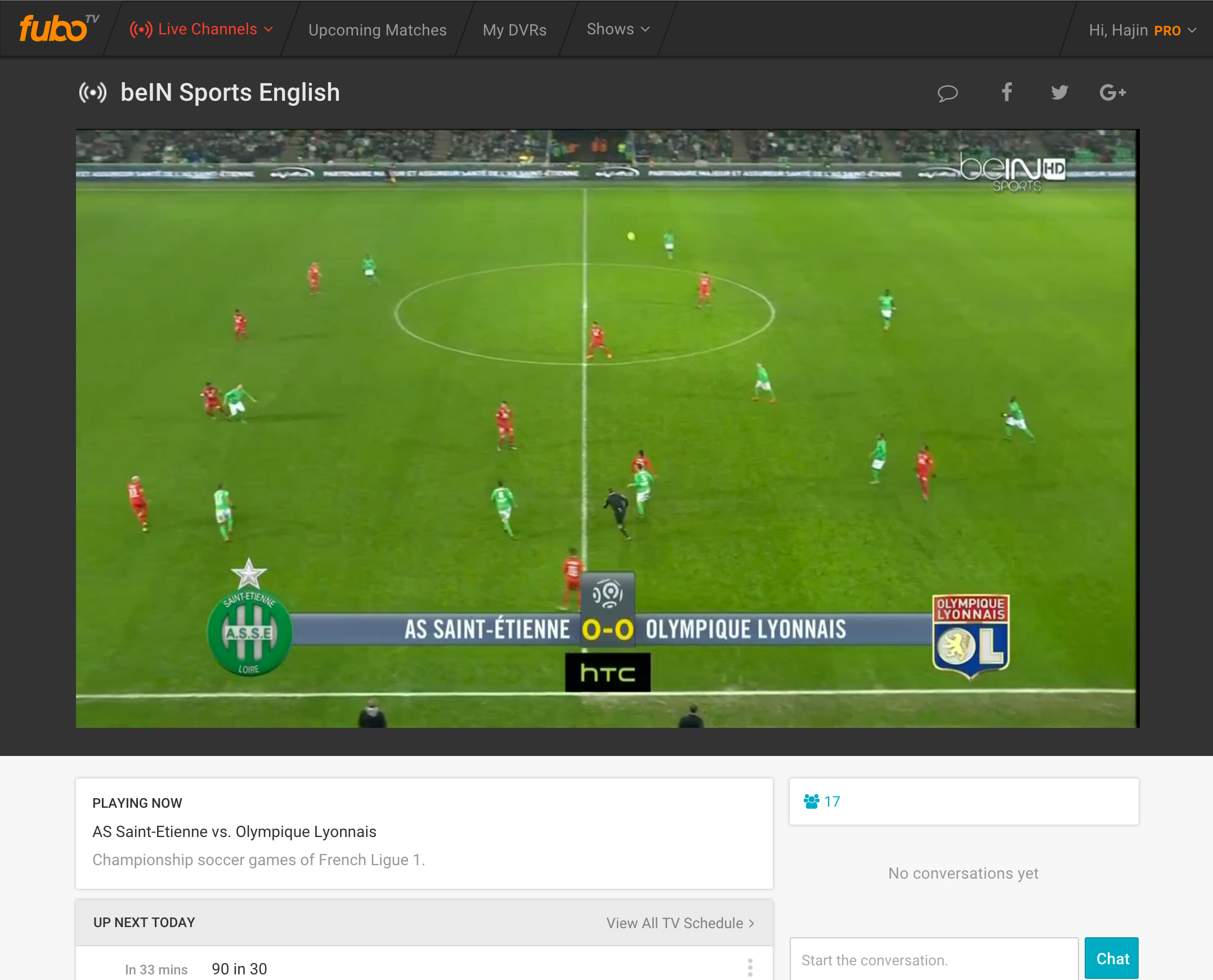Click the 'No conversations yet' message
Image resolution: width=1213 pixels, height=980 pixels.
click(963, 873)
